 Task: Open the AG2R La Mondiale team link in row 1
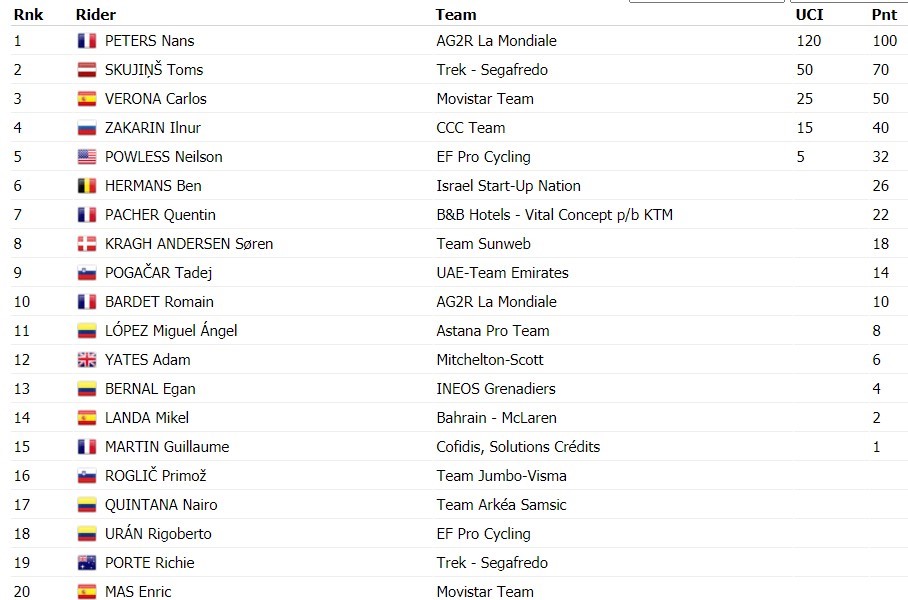(x=496, y=41)
